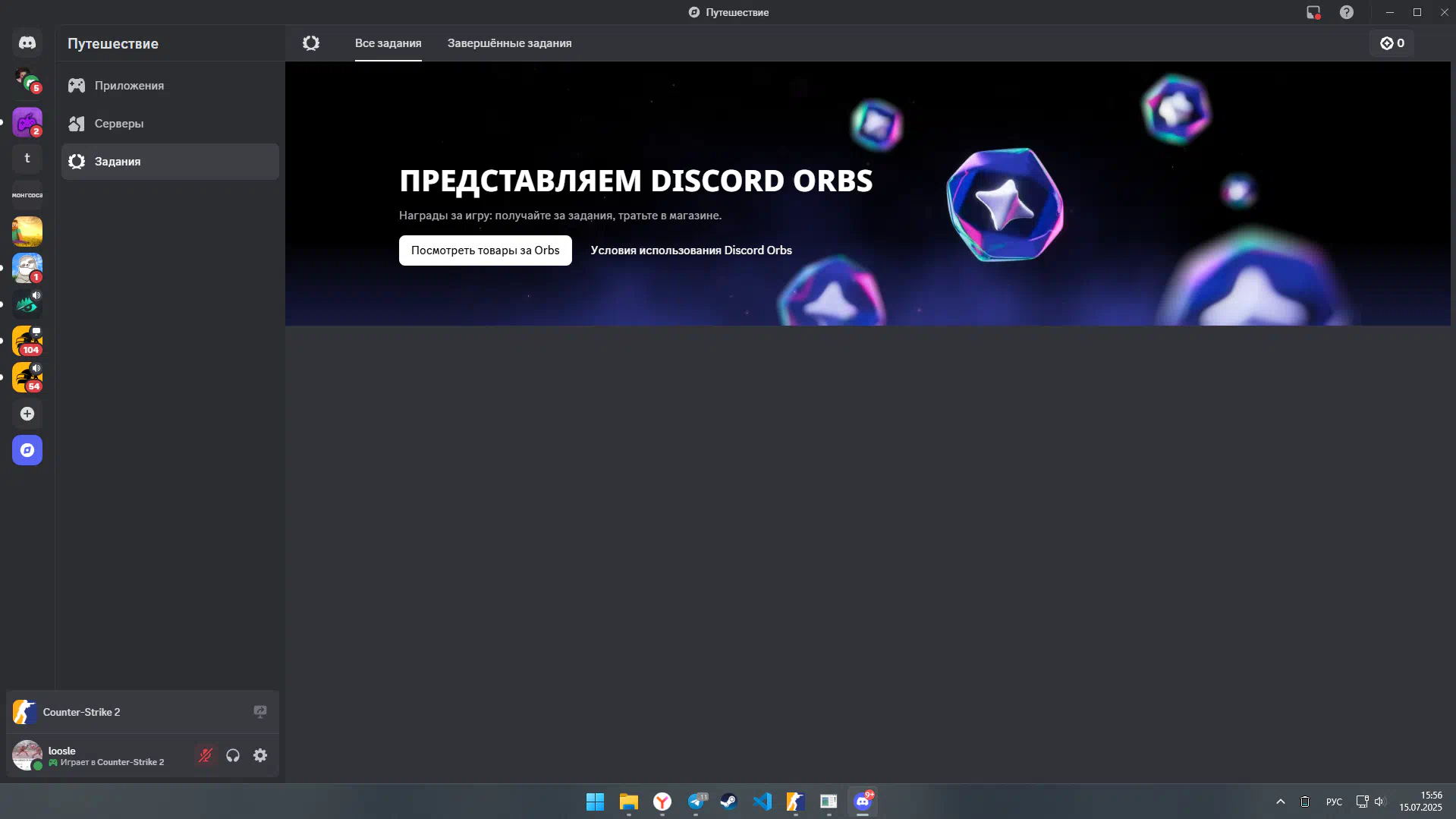Open the inbox icon in title bar
The image size is (1456, 819).
tap(1313, 12)
